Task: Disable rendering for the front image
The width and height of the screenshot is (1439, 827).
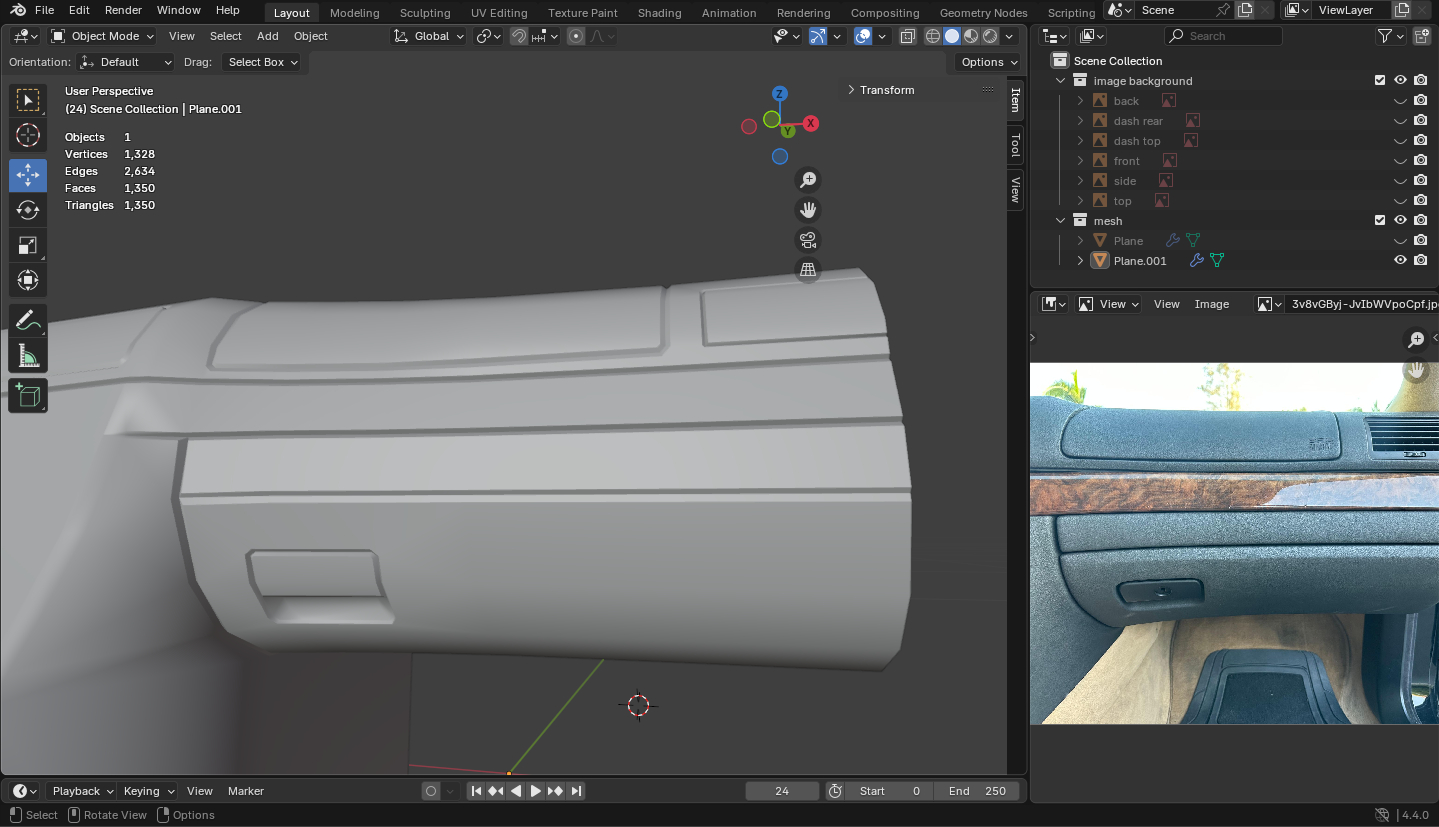Action: point(1420,161)
